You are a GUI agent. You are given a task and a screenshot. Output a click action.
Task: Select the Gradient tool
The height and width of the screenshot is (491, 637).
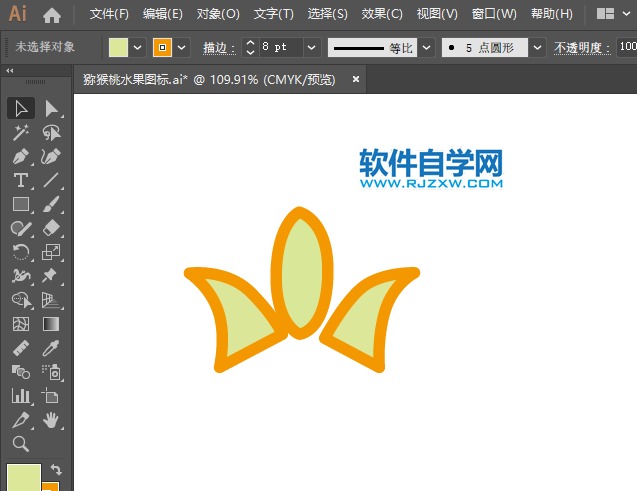51,324
